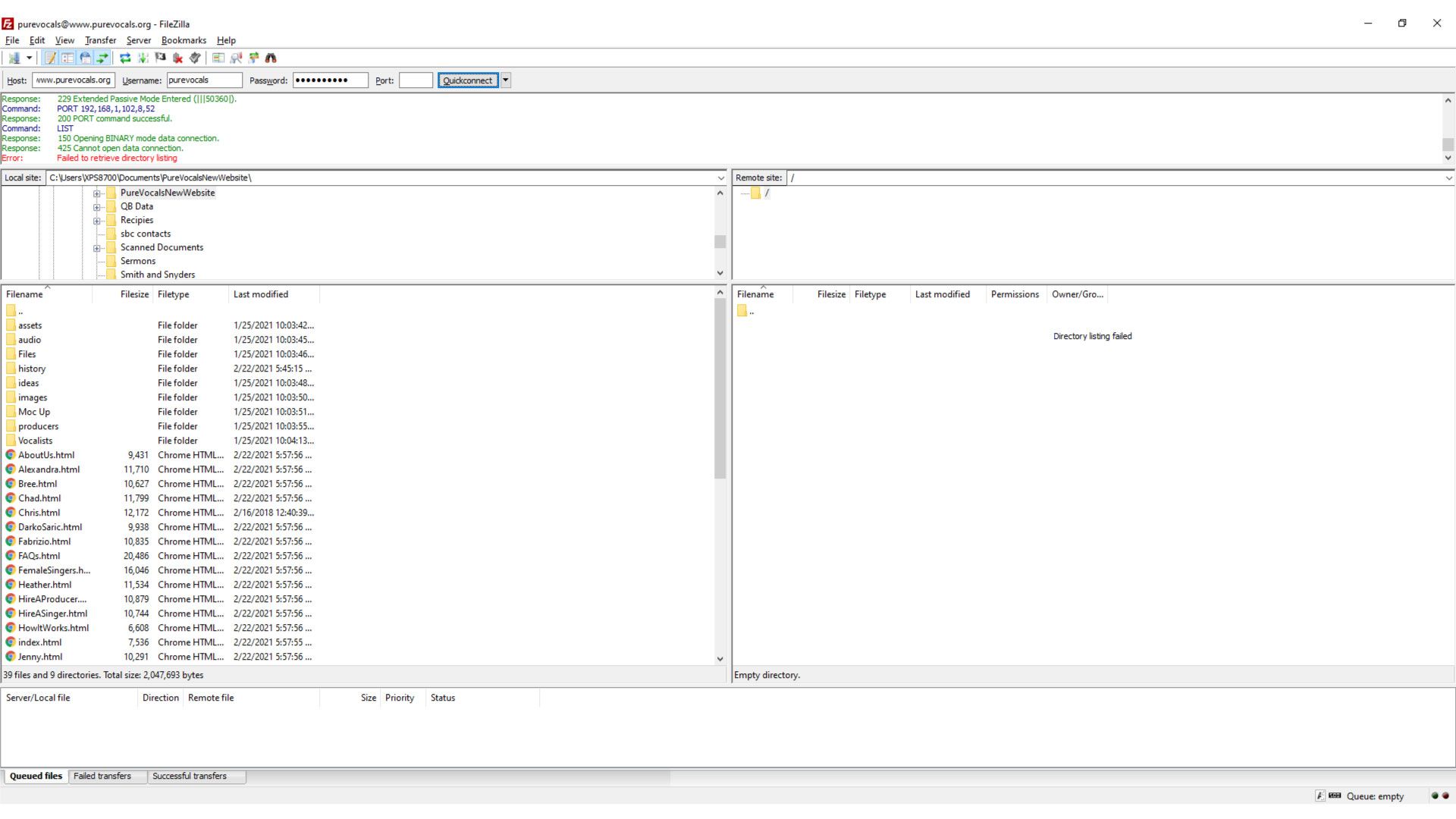Toggle directory comparison magnifier icon
The width and height of the screenshot is (1456, 819).
coord(236,58)
